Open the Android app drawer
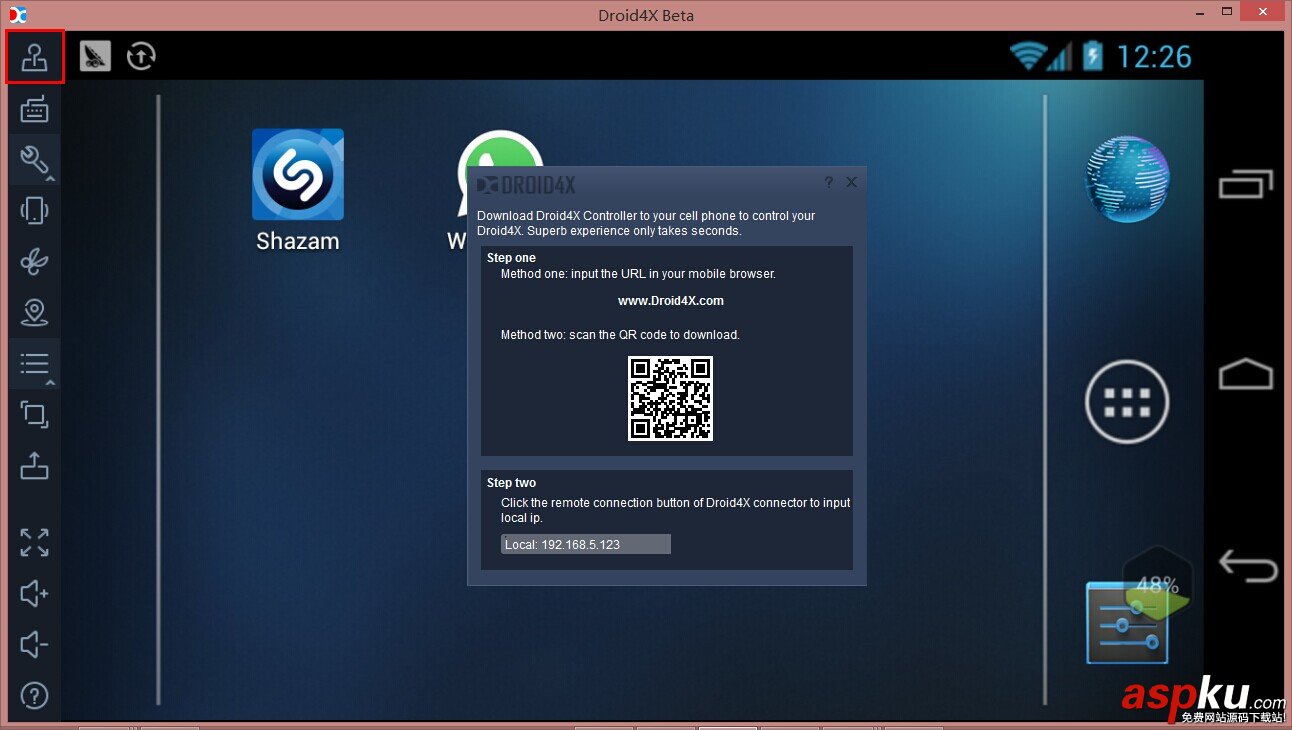1292x730 pixels. [1128, 401]
